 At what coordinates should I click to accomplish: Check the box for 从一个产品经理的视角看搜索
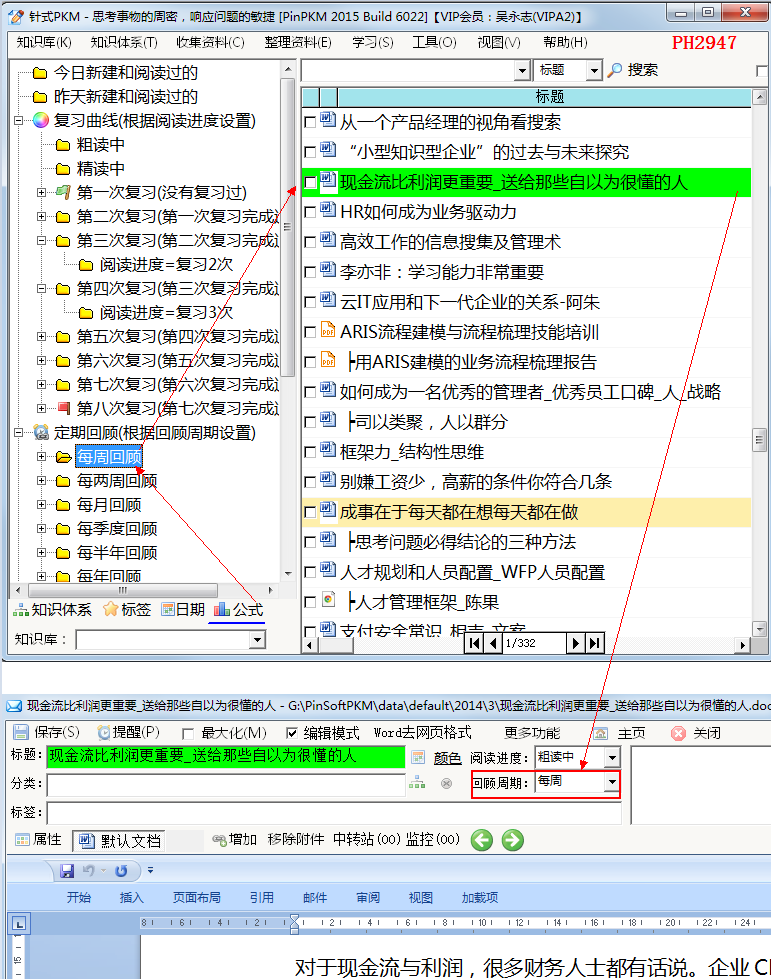(310, 122)
